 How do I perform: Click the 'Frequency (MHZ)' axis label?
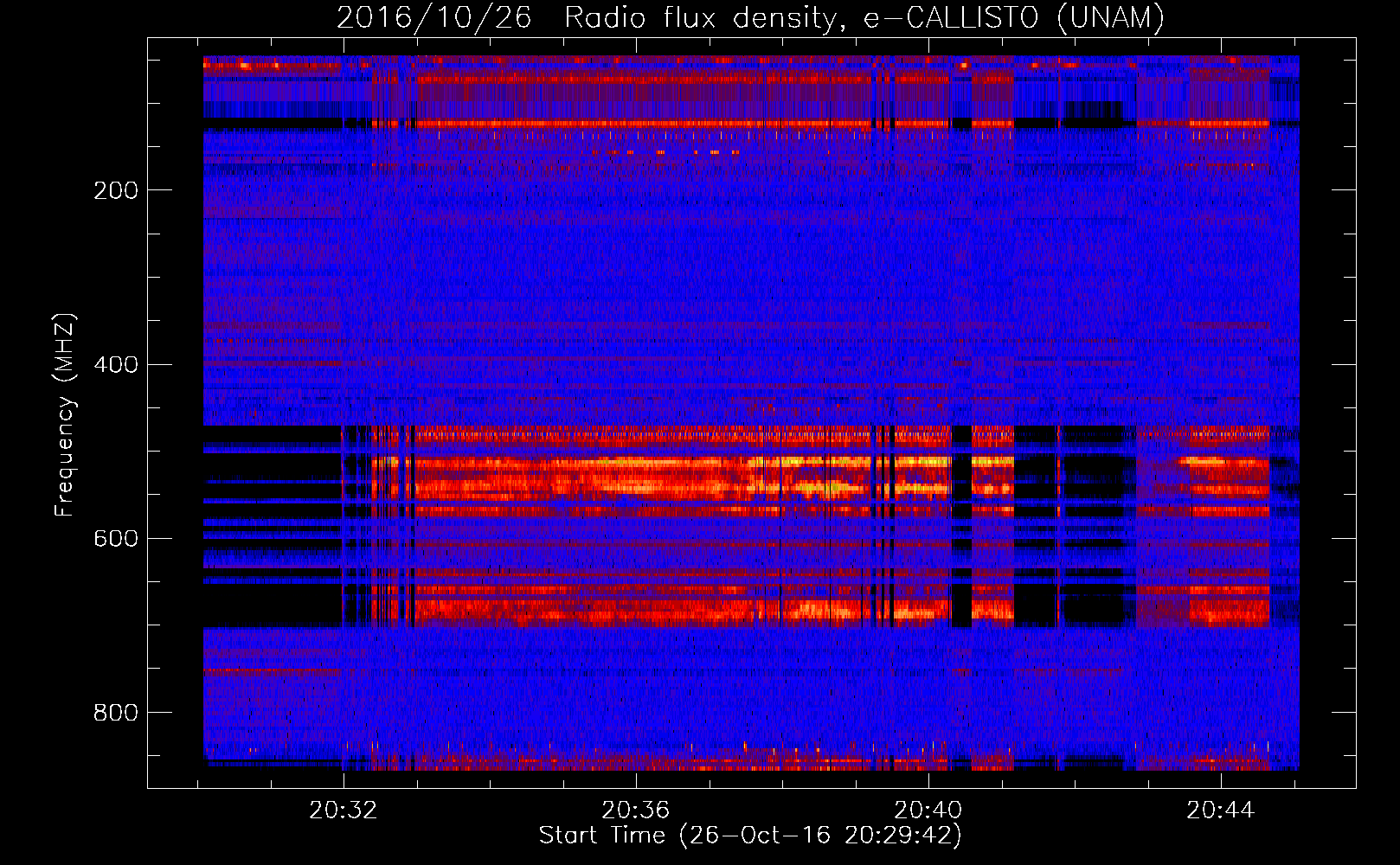[65, 415]
